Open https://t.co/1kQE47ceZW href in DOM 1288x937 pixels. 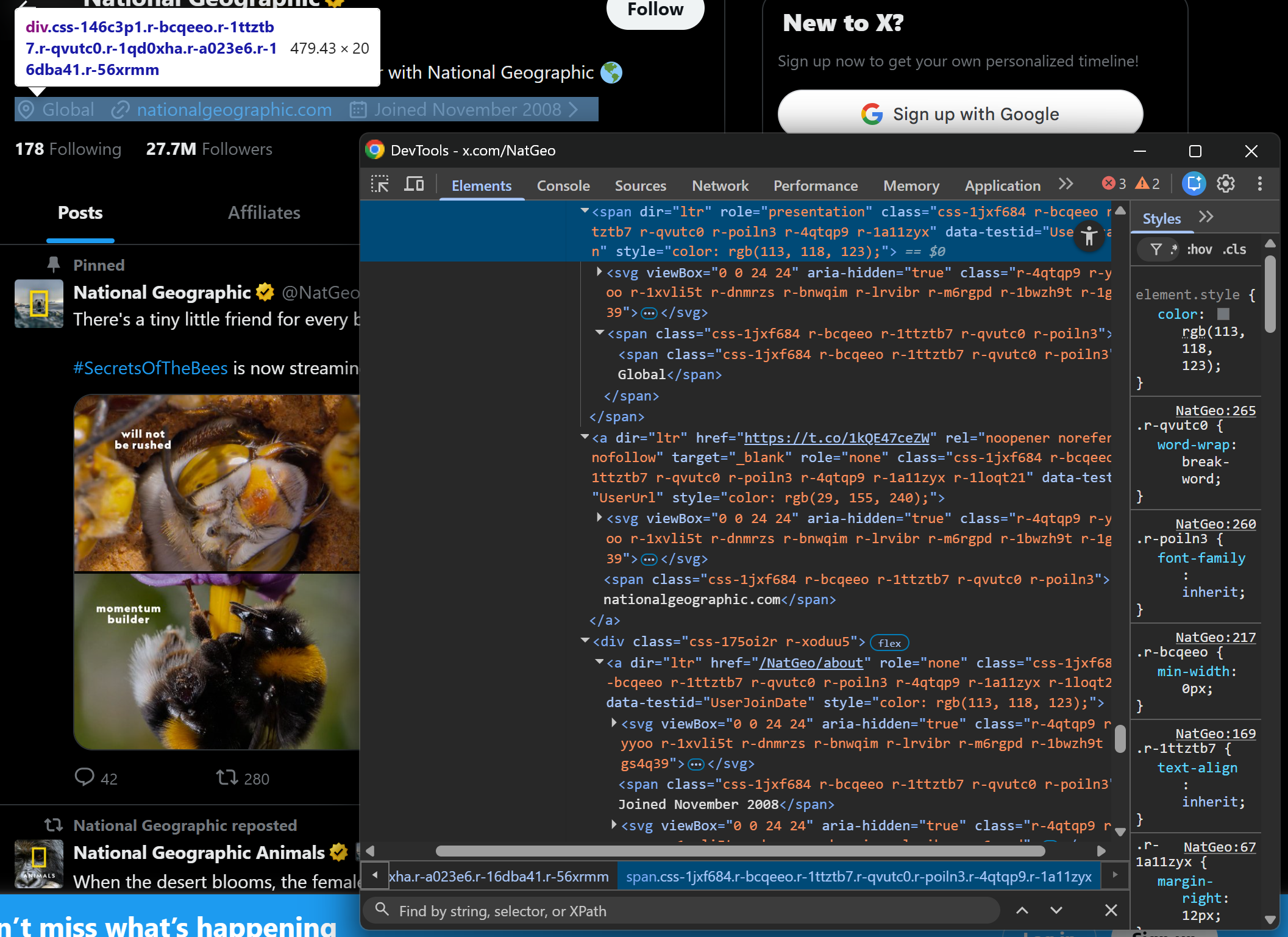[x=837, y=438]
